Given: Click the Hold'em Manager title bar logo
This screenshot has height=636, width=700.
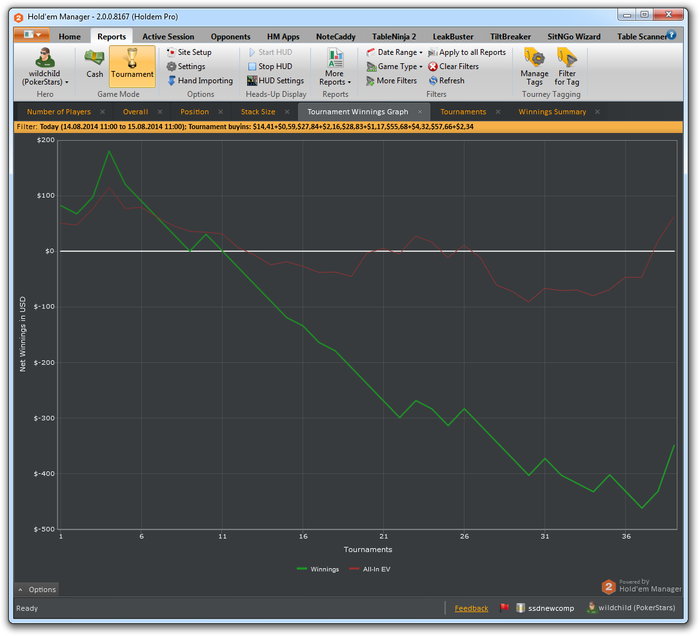Looking at the screenshot, I should 18,17.
